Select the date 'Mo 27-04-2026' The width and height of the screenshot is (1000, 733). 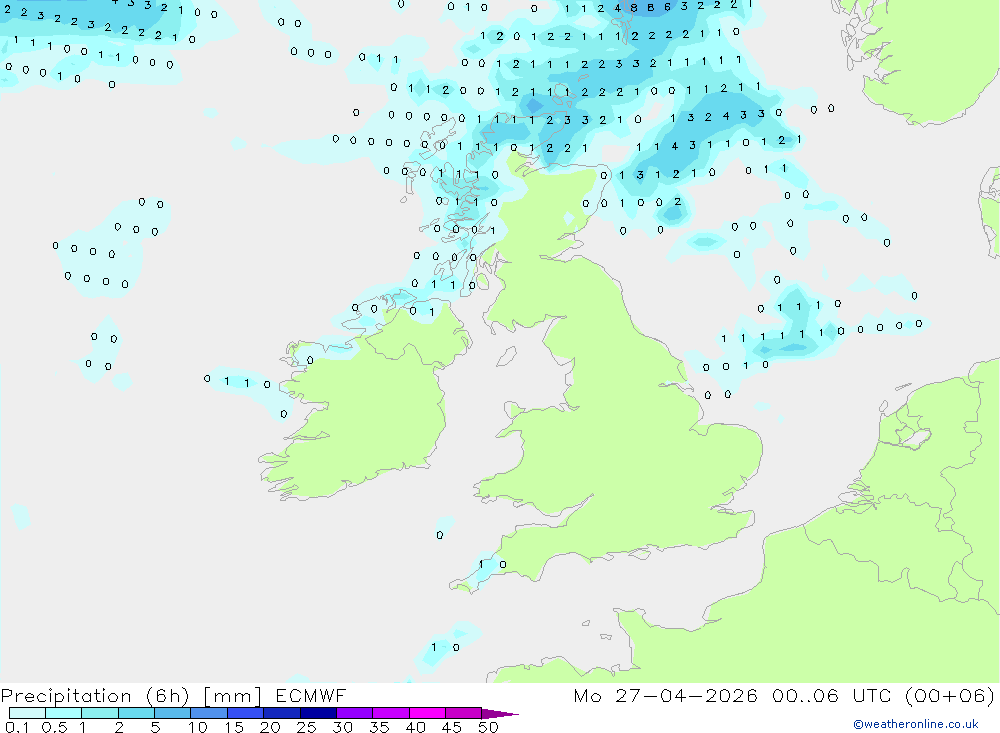pyautogui.click(x=665, y=695)
